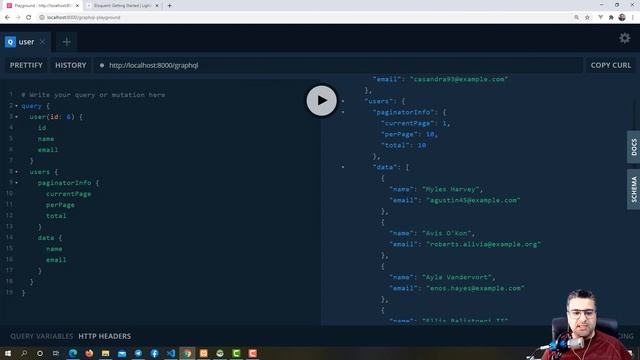640x360 pixels.
Task: Open Visual Studio Code from taskbar
Action: tap(171, 353)
